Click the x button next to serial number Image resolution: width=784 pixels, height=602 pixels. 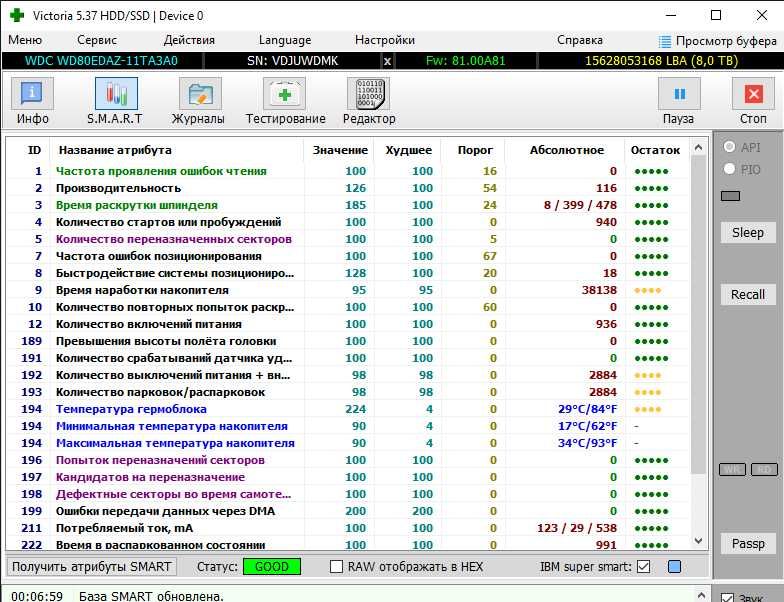pyautogui.click(x=387, y=62)
